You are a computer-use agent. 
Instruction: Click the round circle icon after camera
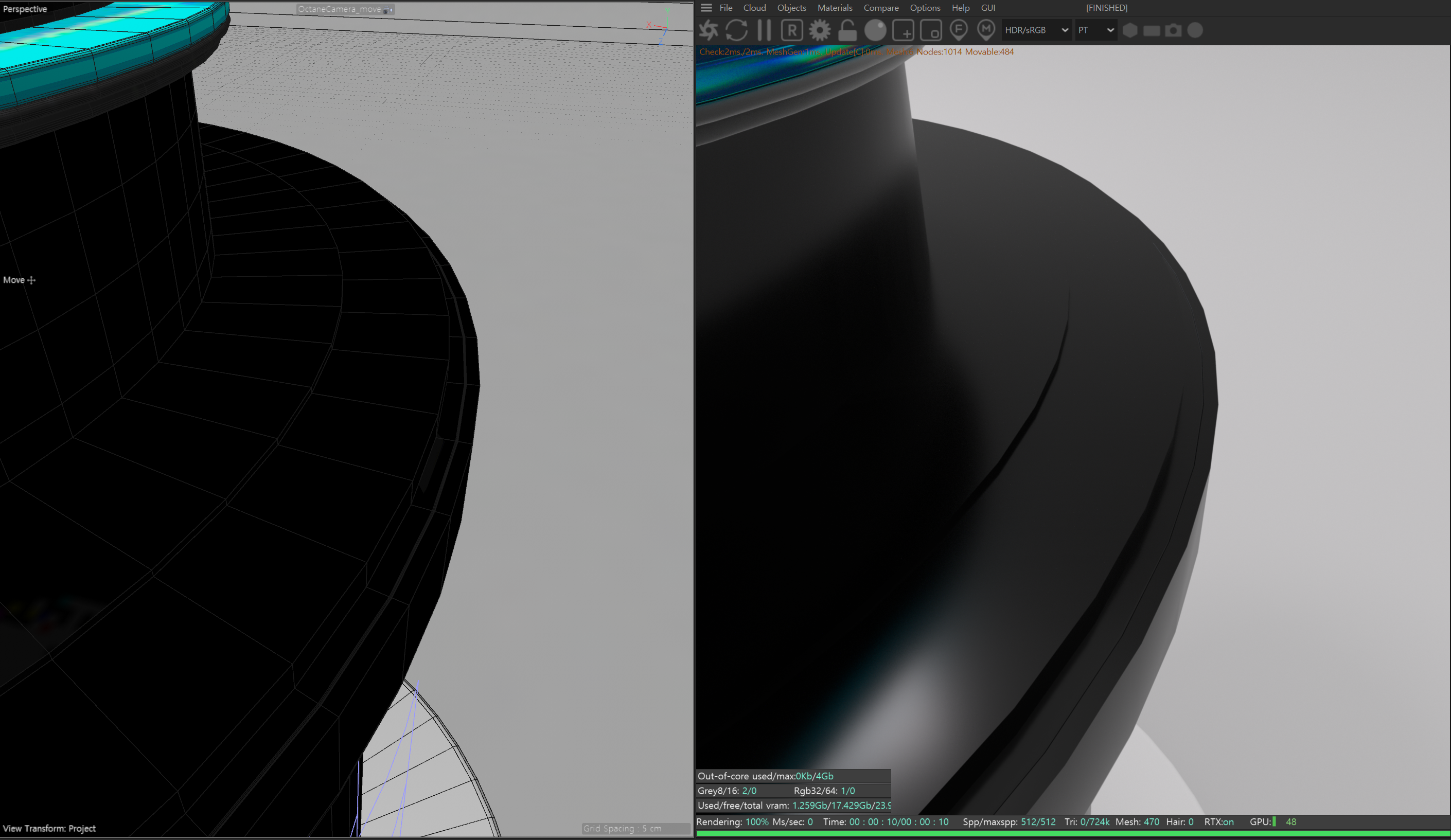(x=1195, y=30)
